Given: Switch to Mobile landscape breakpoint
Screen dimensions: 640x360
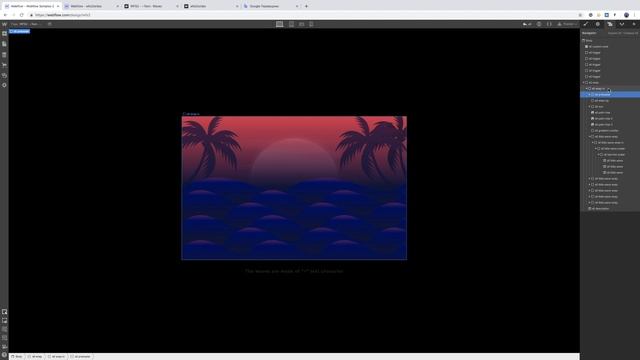Looking at the screenshot, I should pyautogui.click(x=301, y=24).
